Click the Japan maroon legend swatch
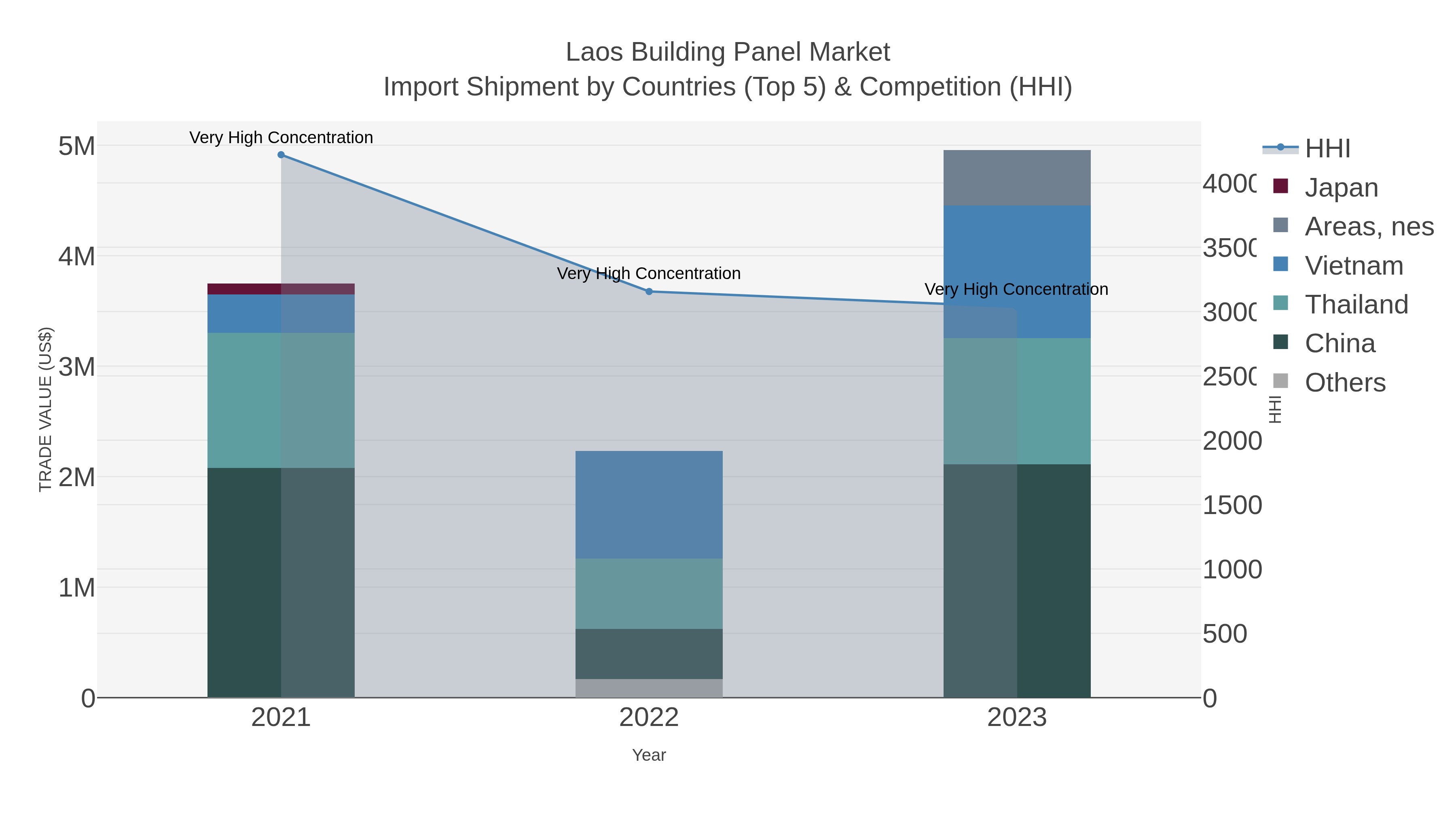This screenshot has width=1456, height=819. (1281, 186)
